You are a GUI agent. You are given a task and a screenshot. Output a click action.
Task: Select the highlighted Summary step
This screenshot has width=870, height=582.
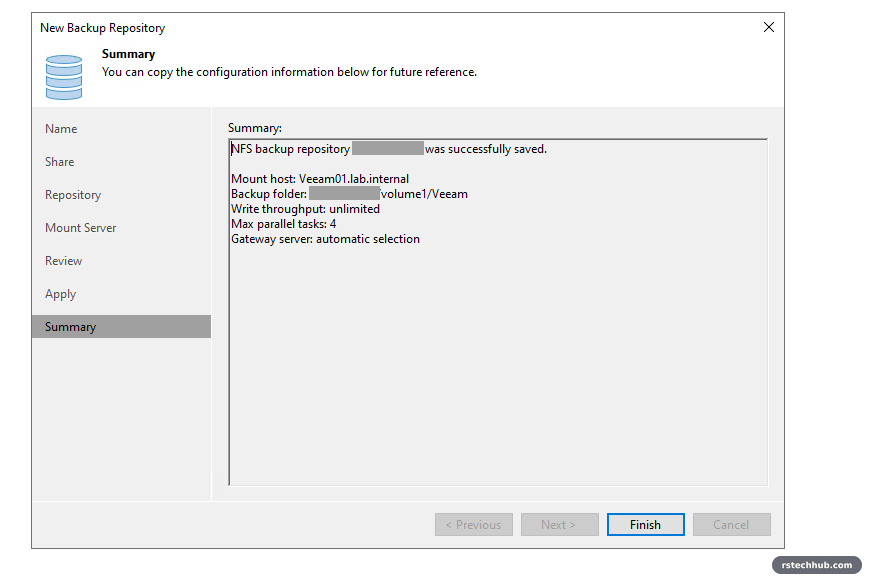121,327
